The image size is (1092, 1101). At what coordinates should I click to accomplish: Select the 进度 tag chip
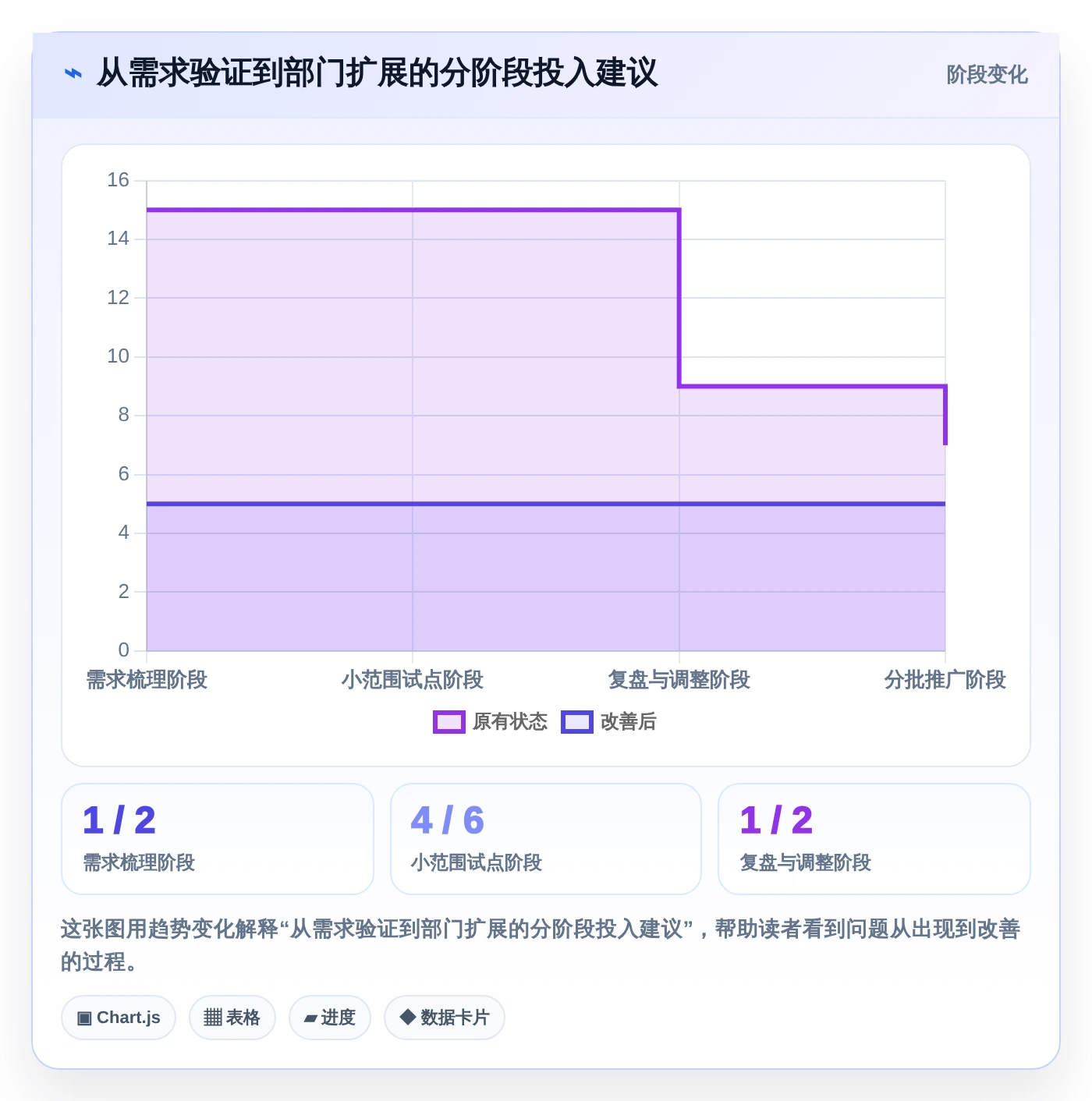330,1018
